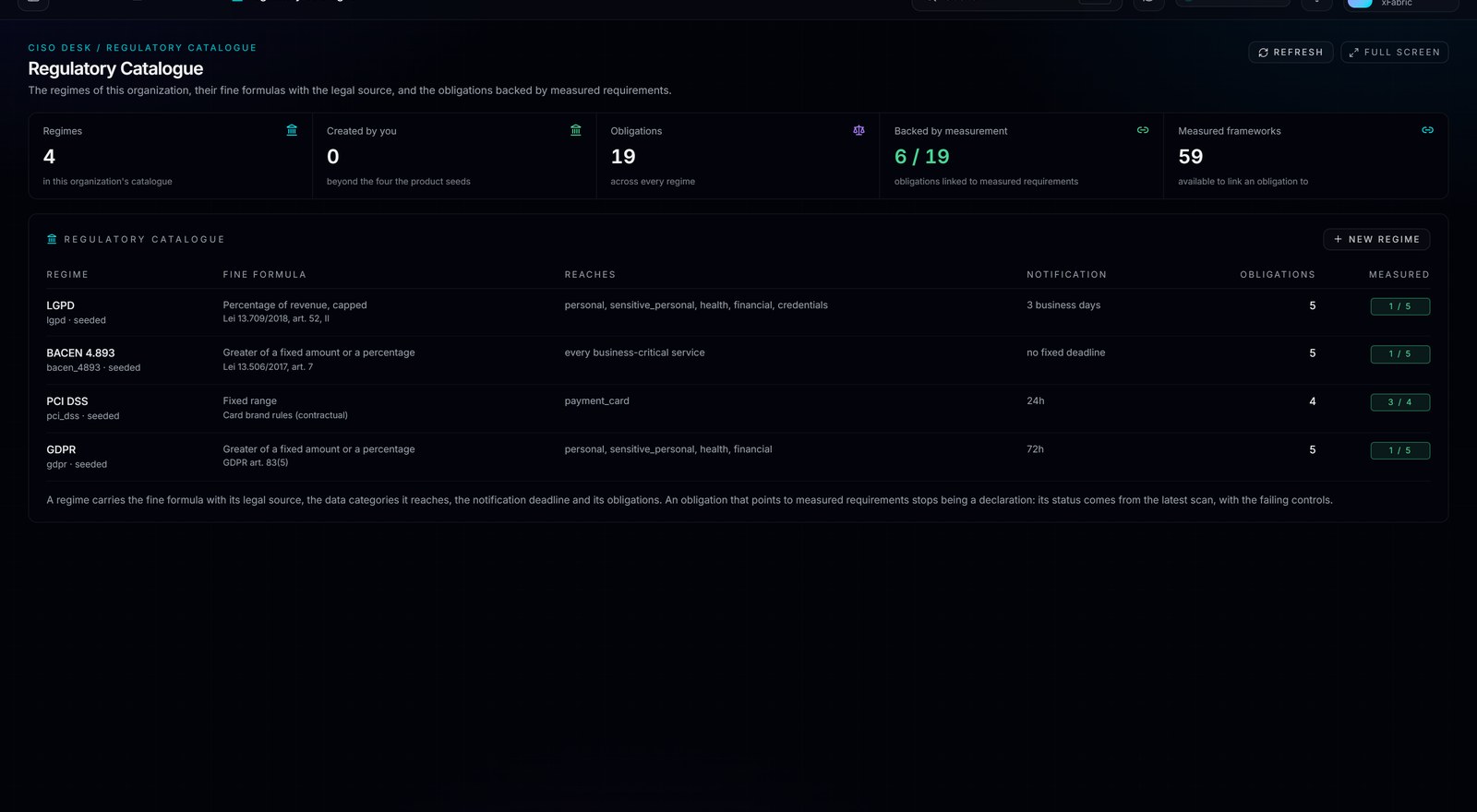Click the Regimes card bank icon
Viewport: 1477px width, 812px height.
292,130
